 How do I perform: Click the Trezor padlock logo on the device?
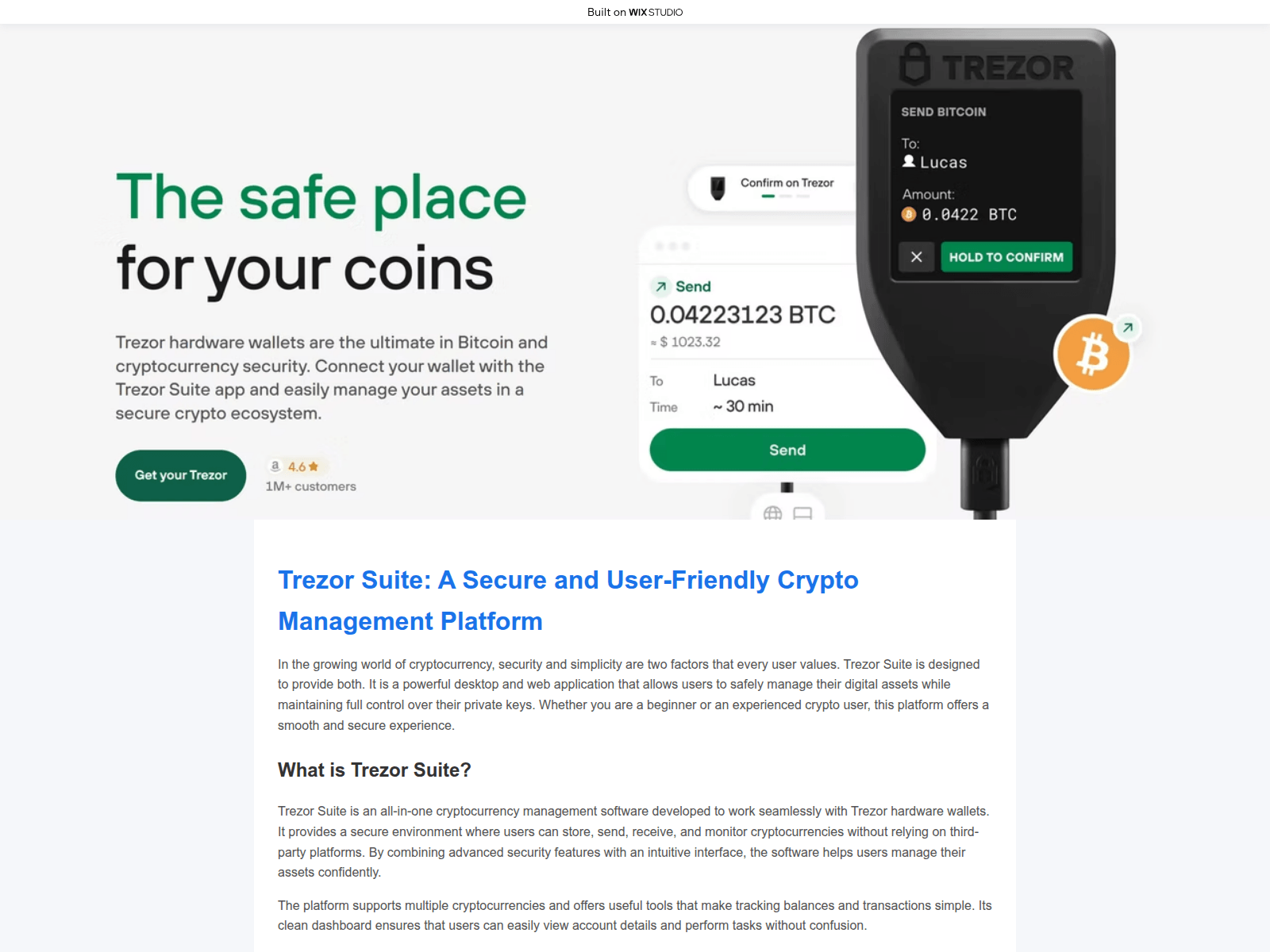914,65
